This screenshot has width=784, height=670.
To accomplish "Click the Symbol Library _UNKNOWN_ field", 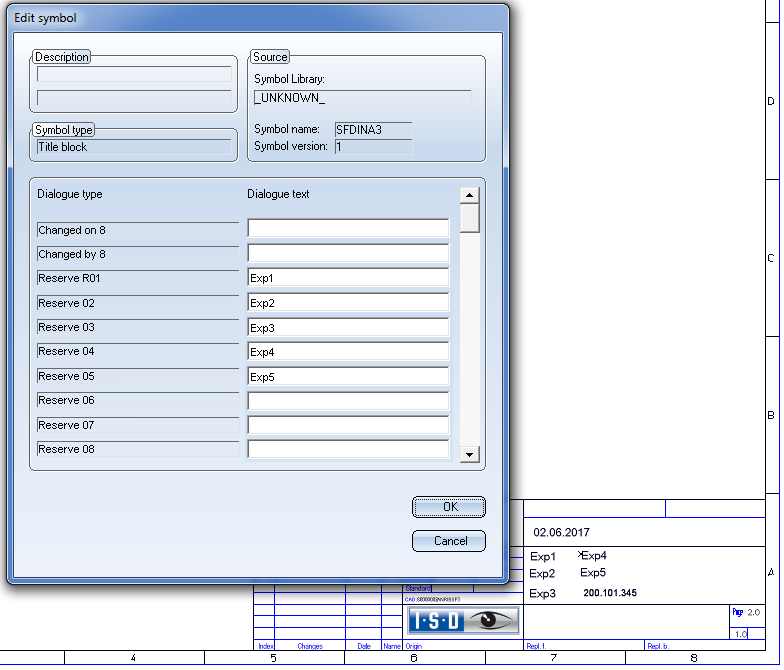I will pyautogui.click(x=362, y=98).
